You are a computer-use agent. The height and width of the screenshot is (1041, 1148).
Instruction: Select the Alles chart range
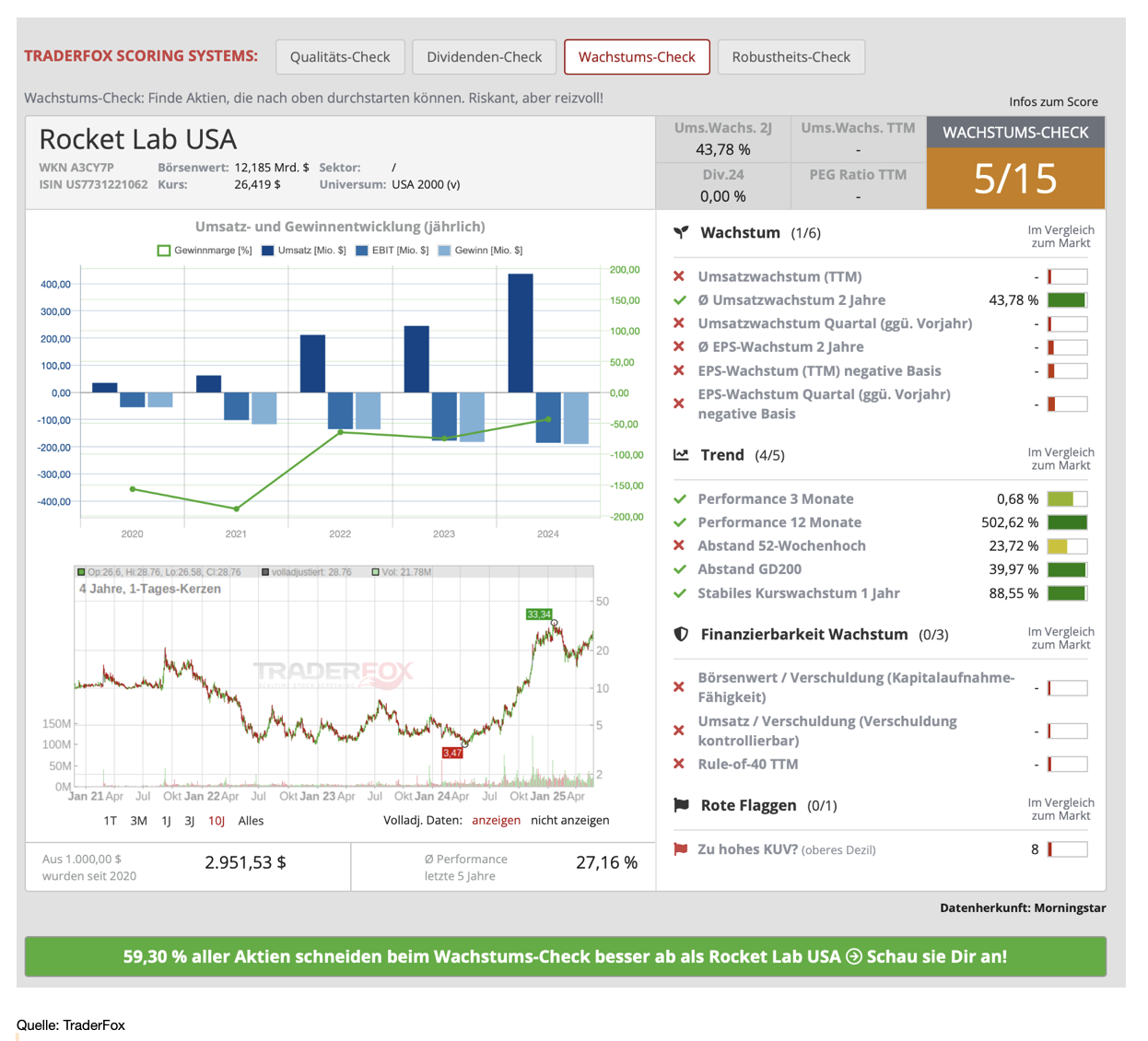coord(251,821)
